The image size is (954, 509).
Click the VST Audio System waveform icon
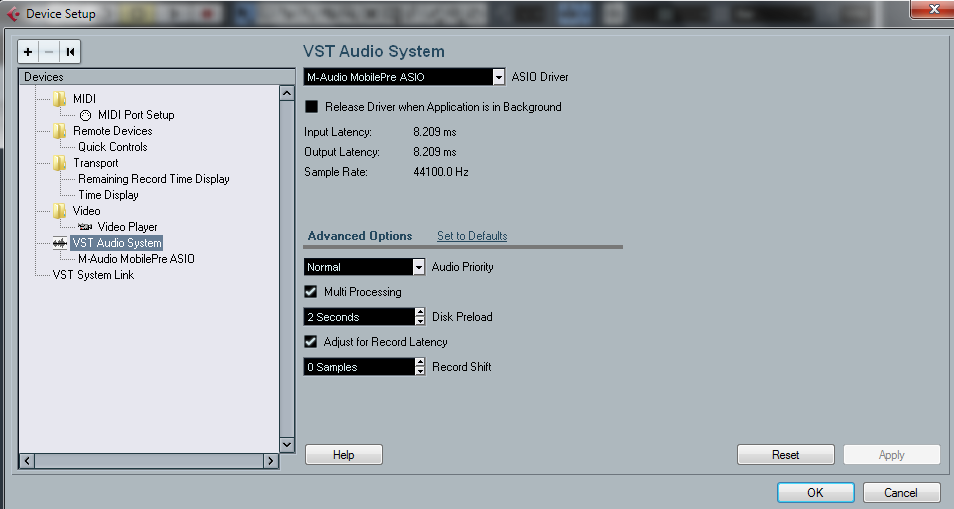point(60,243)
